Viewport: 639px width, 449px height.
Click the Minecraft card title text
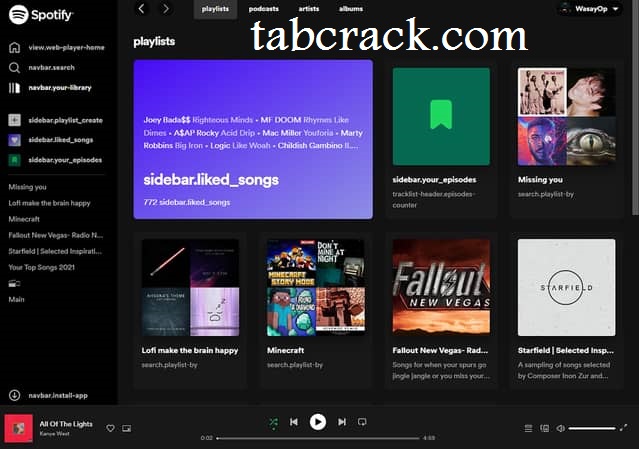(286, 350)
